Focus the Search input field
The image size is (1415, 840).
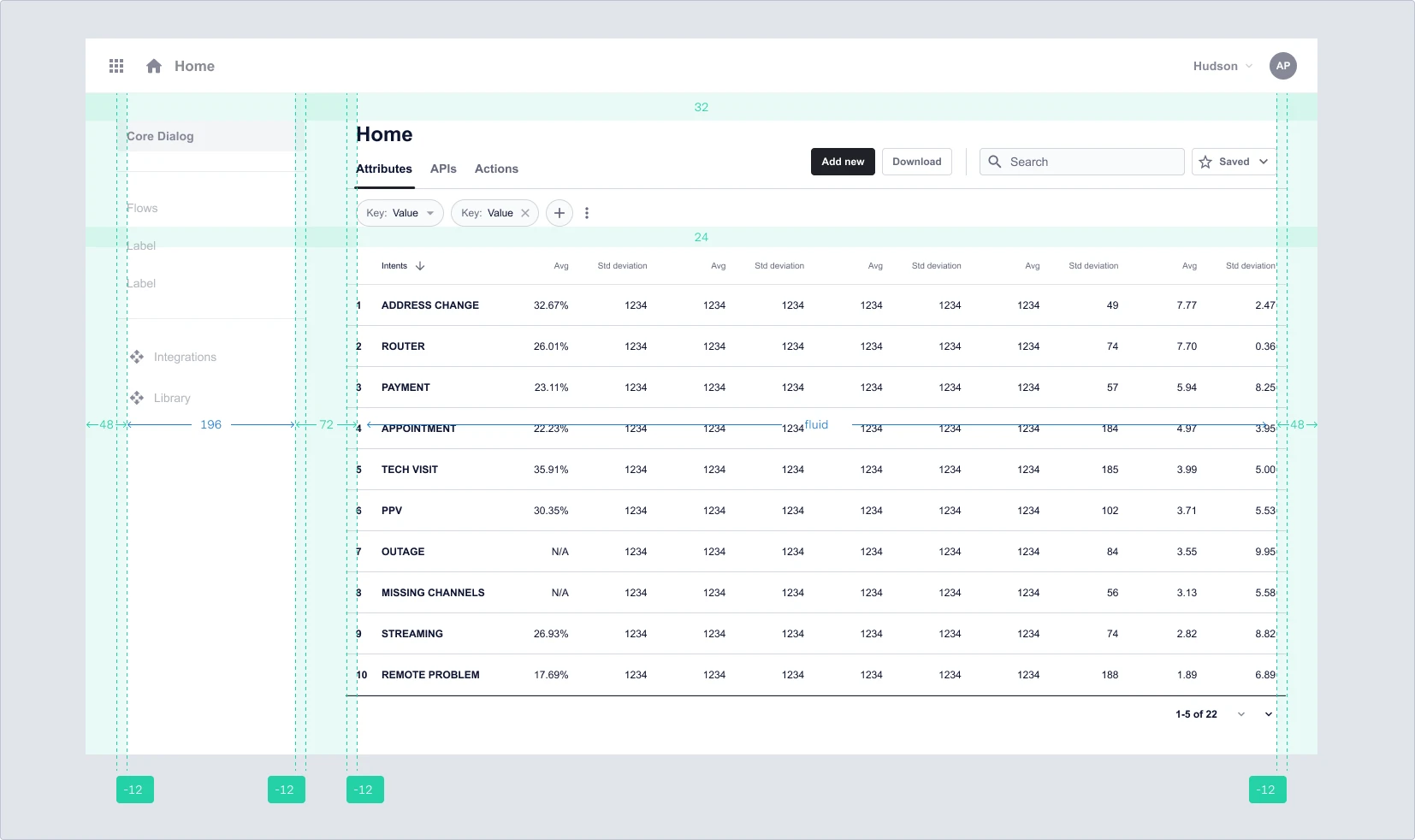point(1082,162)
